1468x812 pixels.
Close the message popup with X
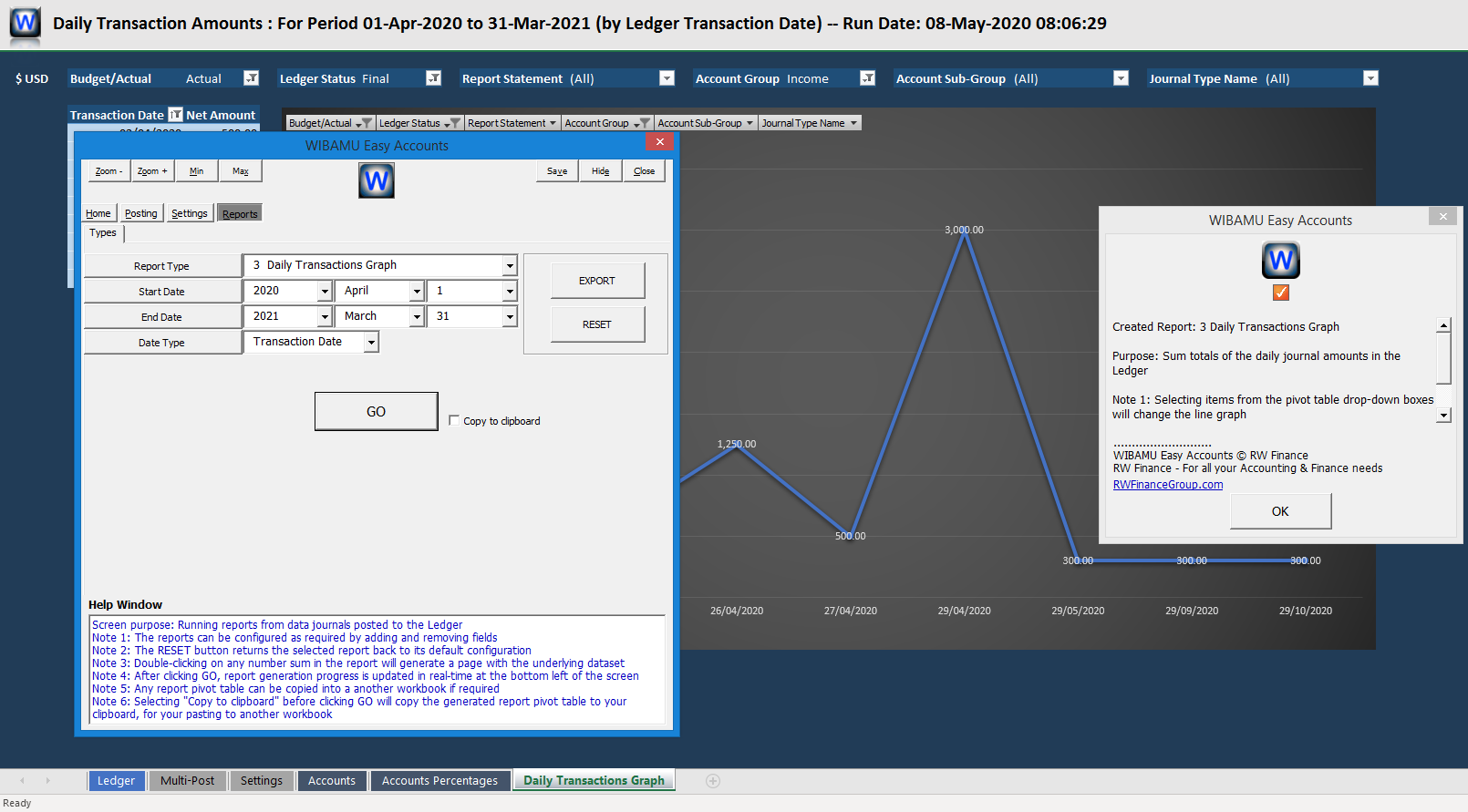pyautogui.click(x=1443, y=217)
